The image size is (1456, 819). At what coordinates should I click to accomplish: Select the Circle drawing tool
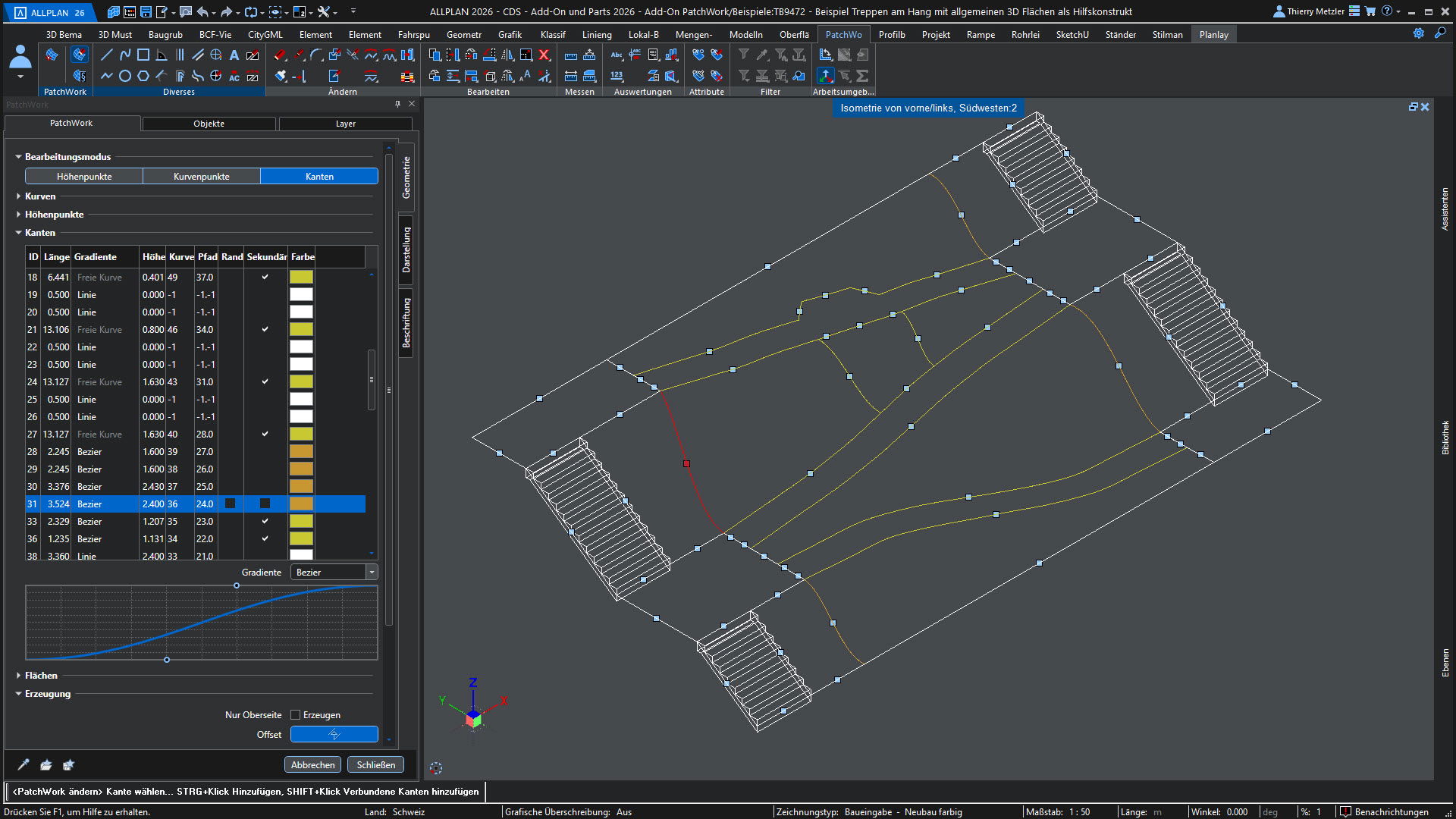[x=125, y=76]
